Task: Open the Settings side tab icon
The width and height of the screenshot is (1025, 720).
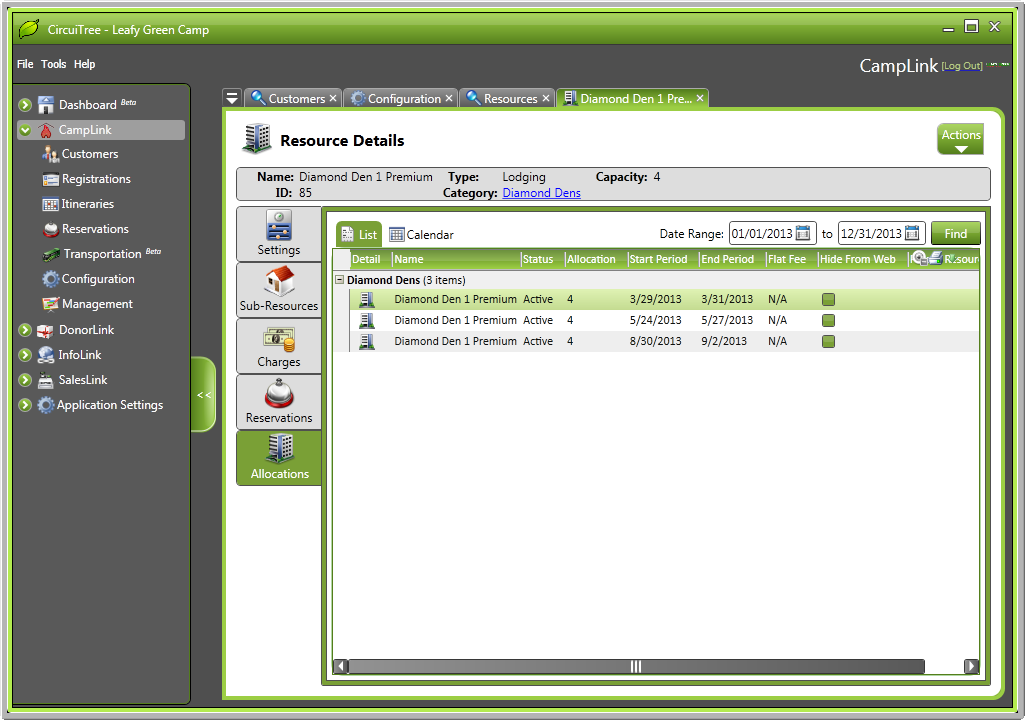Action: point(278,225)
